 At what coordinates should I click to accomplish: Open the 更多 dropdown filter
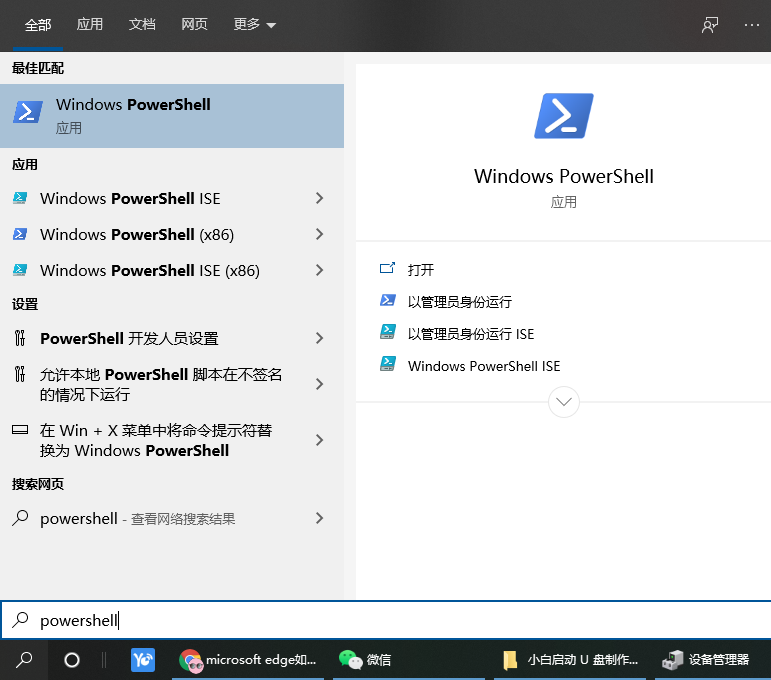[254, 25]
